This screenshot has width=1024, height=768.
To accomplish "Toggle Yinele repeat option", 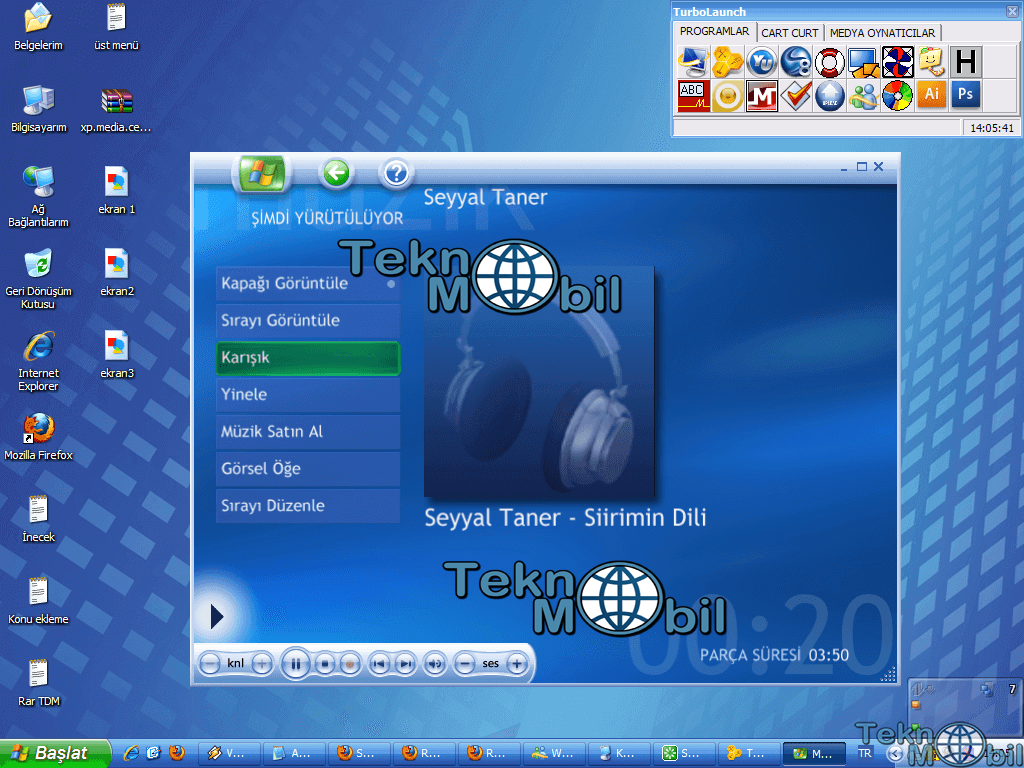I will (308, 394).
